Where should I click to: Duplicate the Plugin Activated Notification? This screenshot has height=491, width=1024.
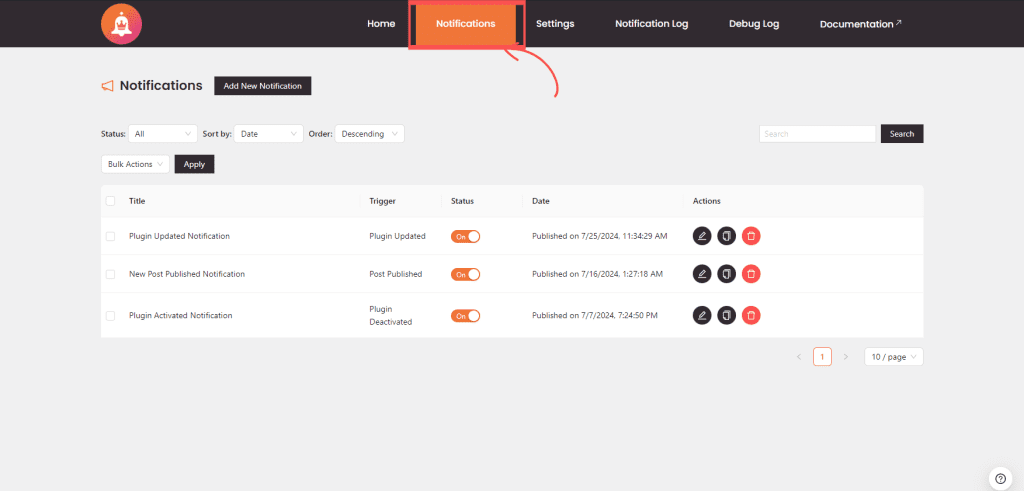tap(727, 315)
